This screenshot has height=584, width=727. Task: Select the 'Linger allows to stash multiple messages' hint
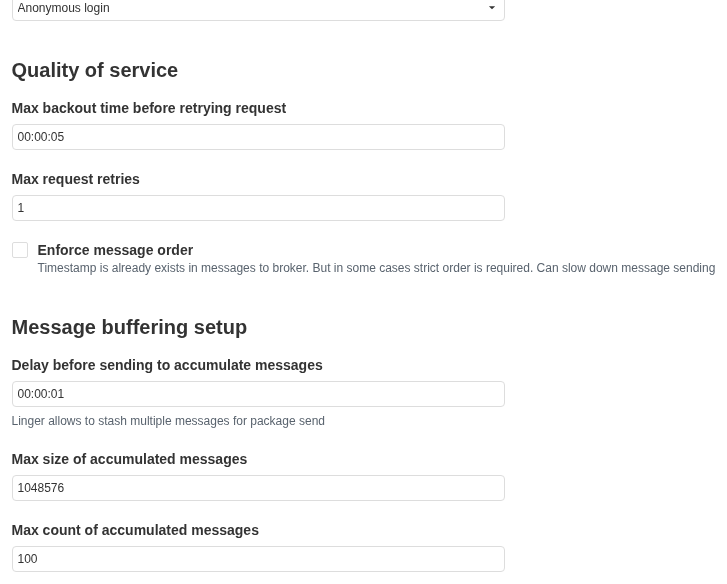(x=168, y=421)
